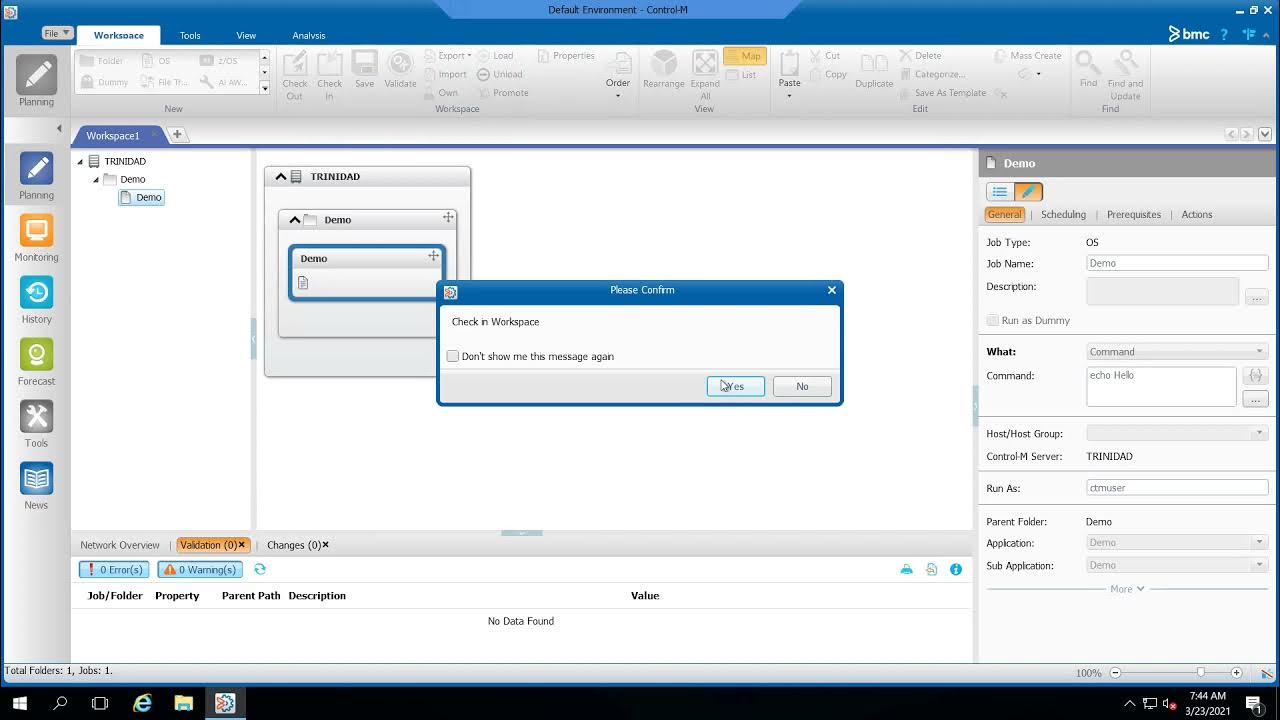Toggle the Warning(s) filter button
This screenshot has height=720, width=1280.
(x=200, y=569)
